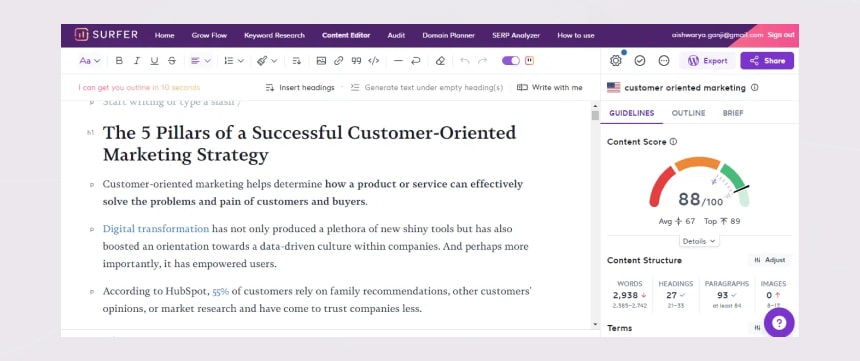Viewport: 860px width, 361px height.
Task: Click the Share button
Action: point(767,61)
